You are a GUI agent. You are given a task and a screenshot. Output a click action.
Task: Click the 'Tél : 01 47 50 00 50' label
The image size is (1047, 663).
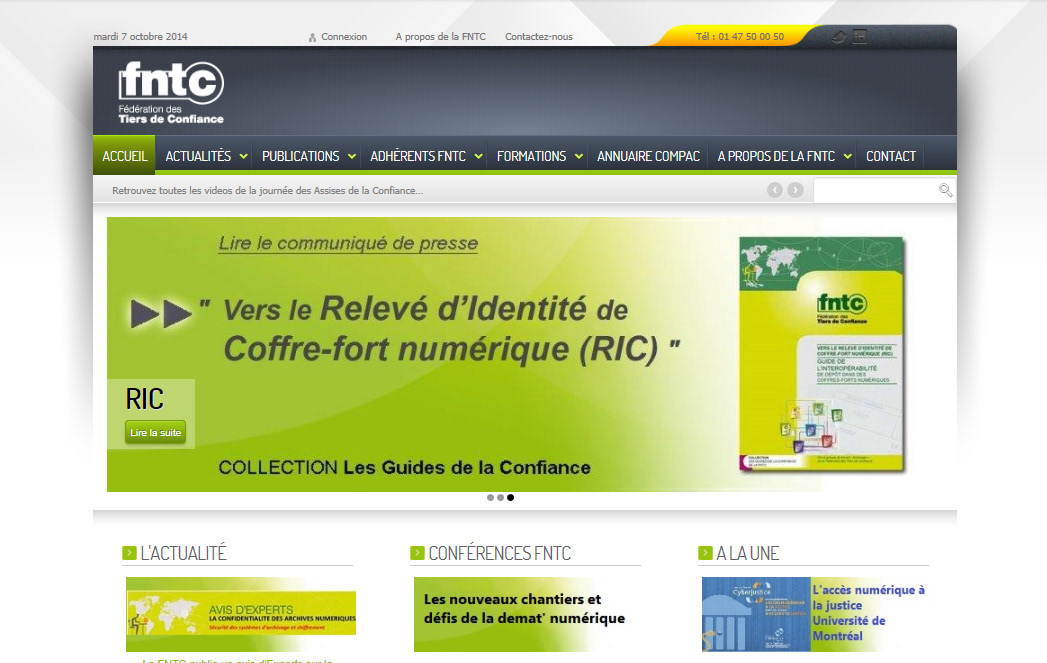pyautogui.click(x=740, y=37)
